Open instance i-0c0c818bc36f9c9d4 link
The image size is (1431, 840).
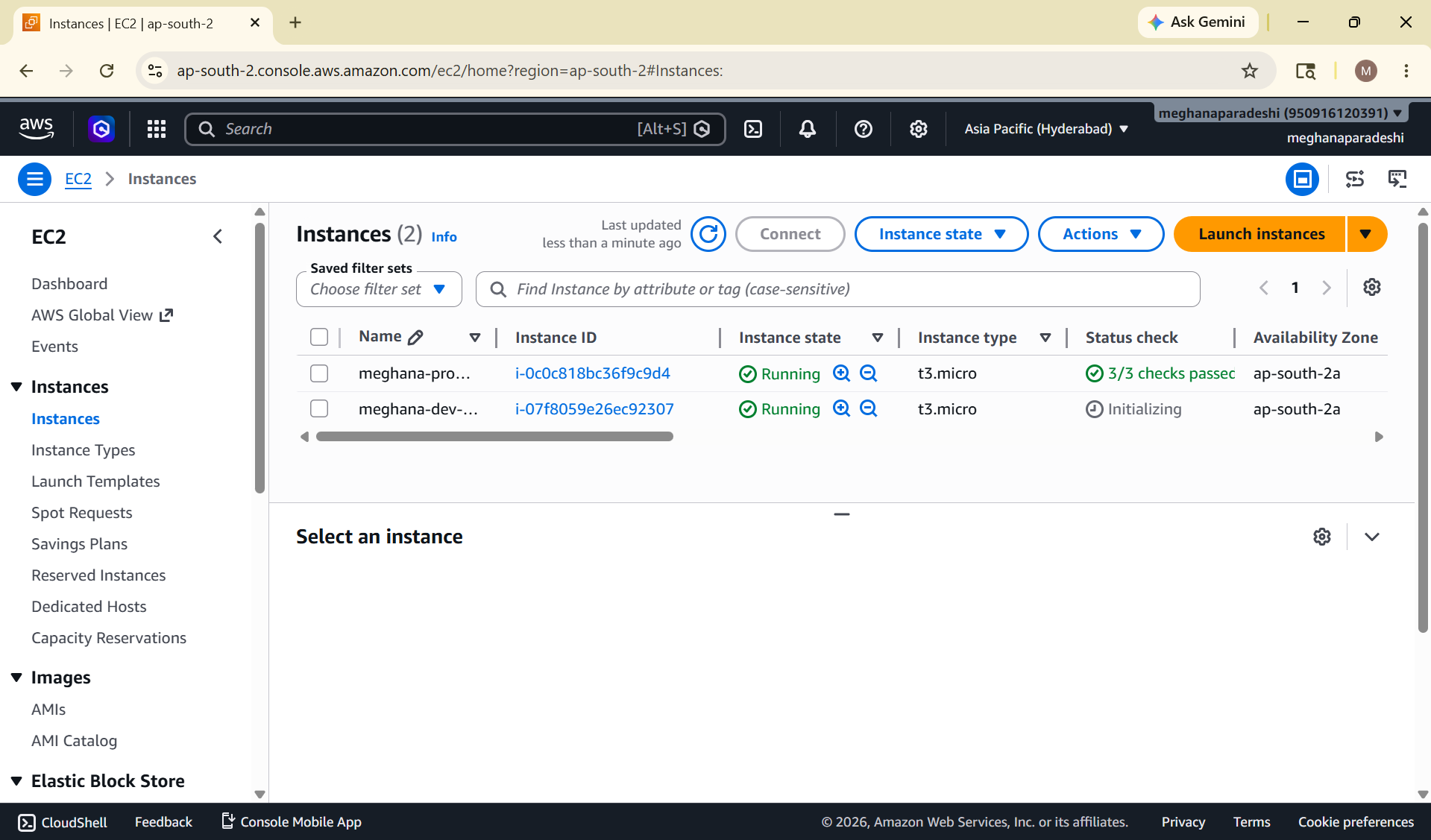(x=593, y=373)
